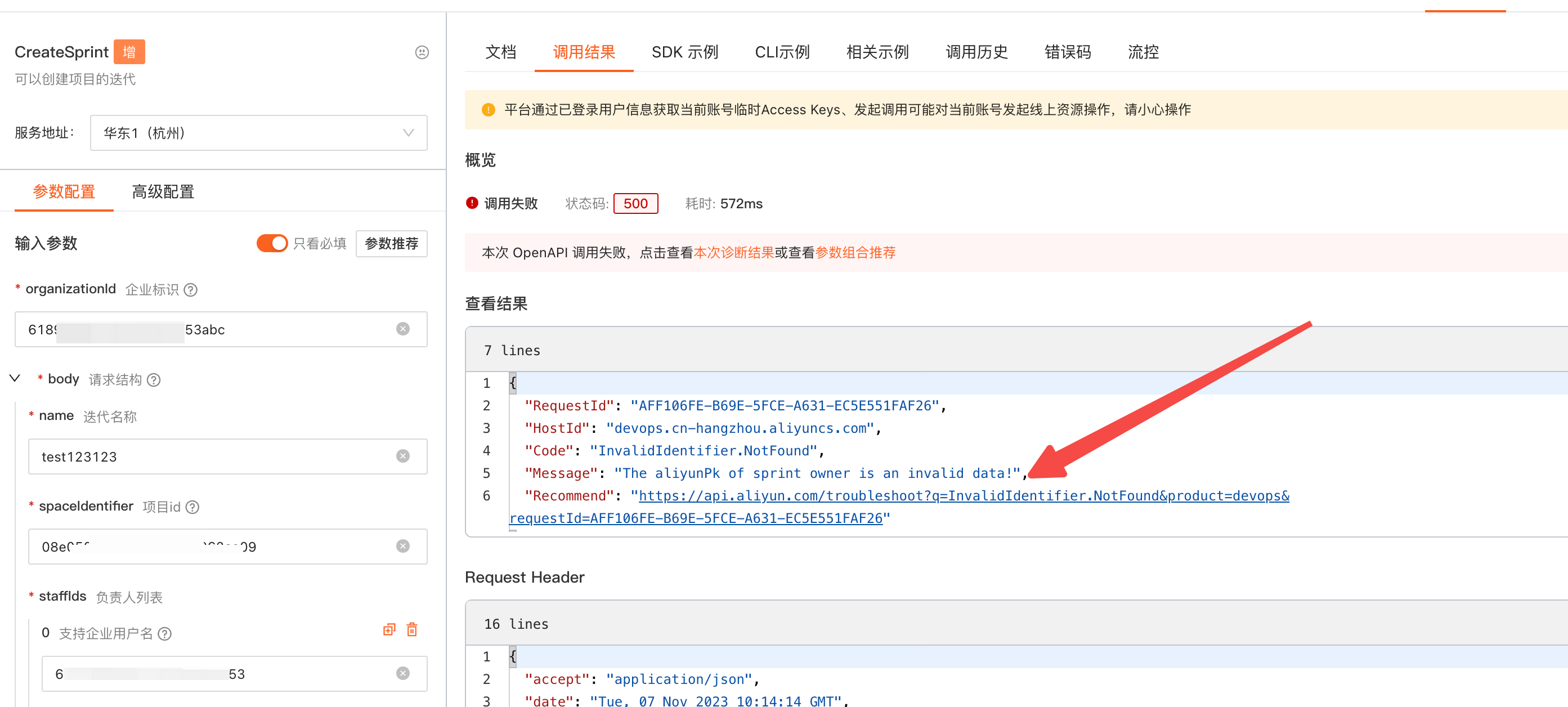The height and width of the screenshot is (707, 1568).
Task: Clear the name field test123123
Action: click(402, 456)
